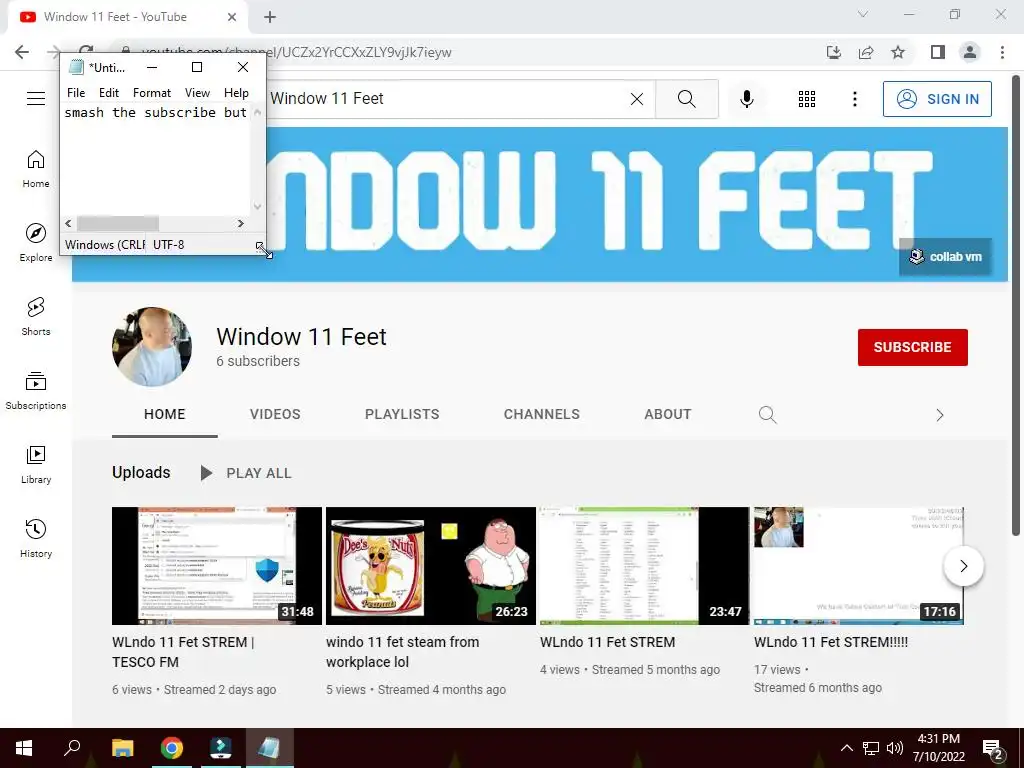Open History in the sidebar

click(36, 539)
